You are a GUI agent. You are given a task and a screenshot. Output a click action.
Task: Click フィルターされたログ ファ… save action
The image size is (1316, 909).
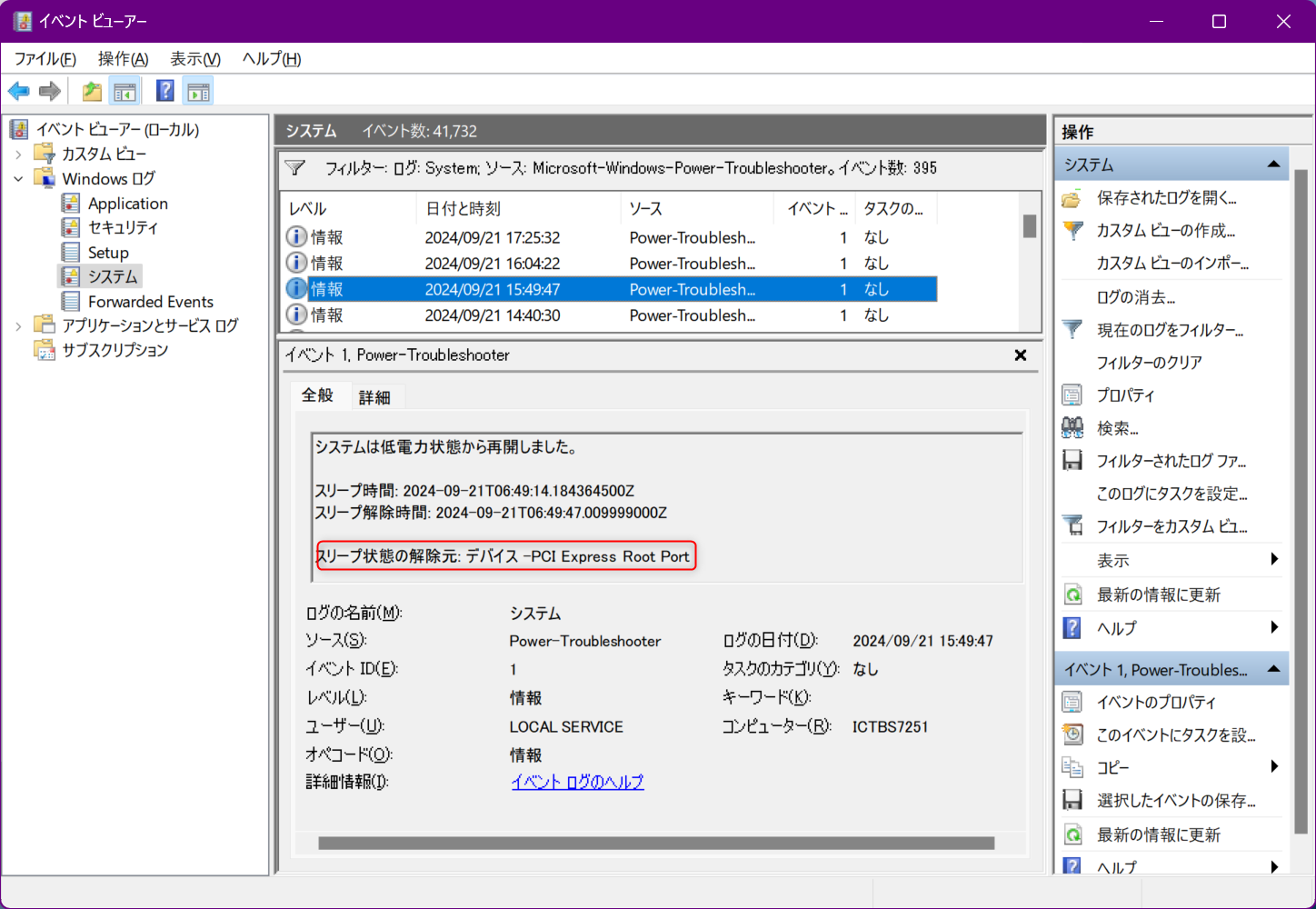pos(1171,461)
